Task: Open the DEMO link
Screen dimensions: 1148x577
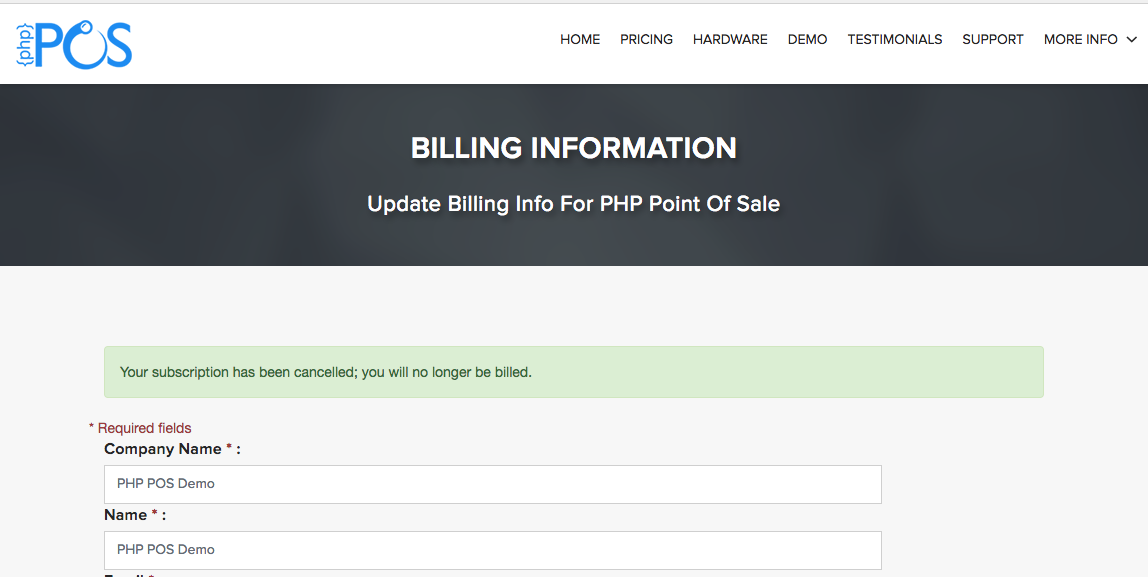Action: (807, 40)
